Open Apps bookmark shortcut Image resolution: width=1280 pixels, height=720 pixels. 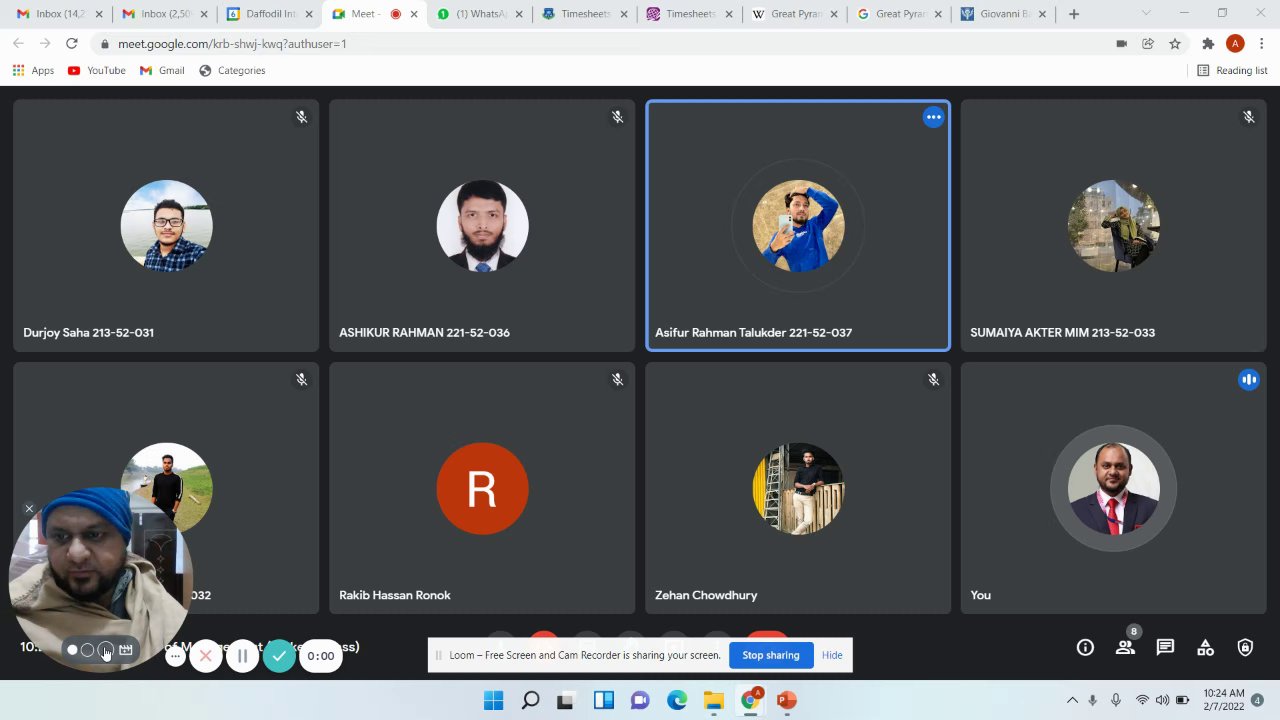tap(33, 70)
